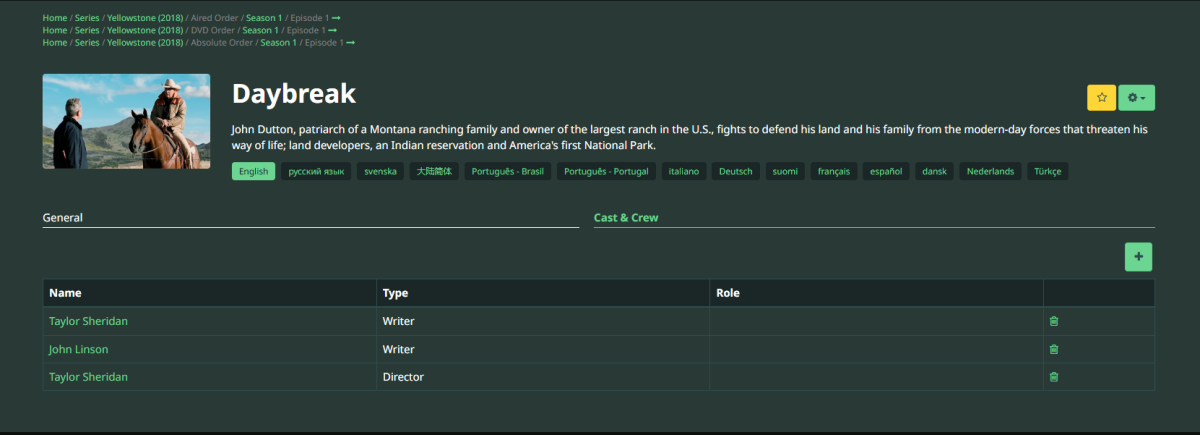Image resolution: width=1200 pixels, height=435 pixels.
Task: Open the gear settings dropdown
Action: pos(1136,98)
